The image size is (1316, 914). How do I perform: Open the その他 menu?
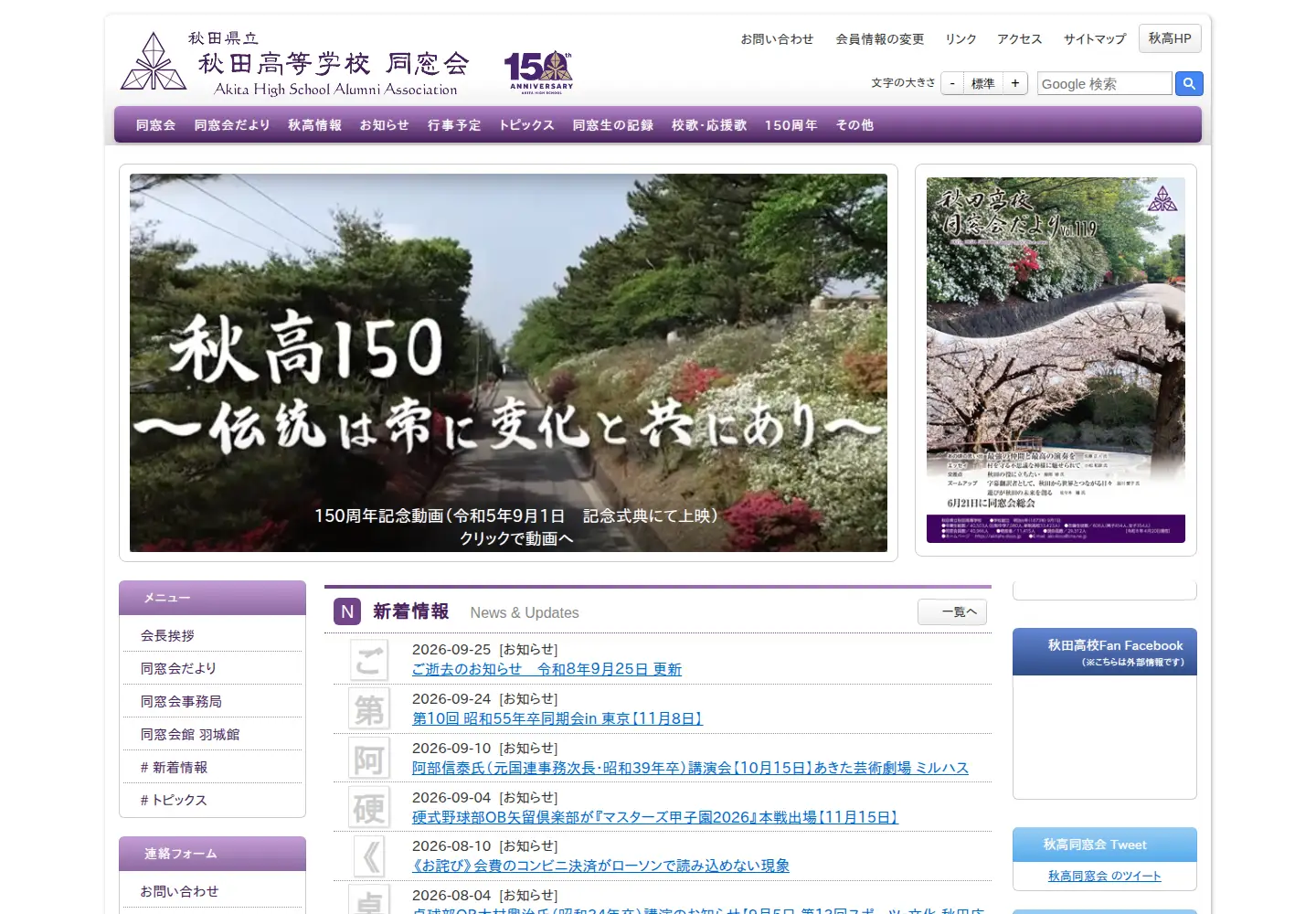click(x=854, y=125)
